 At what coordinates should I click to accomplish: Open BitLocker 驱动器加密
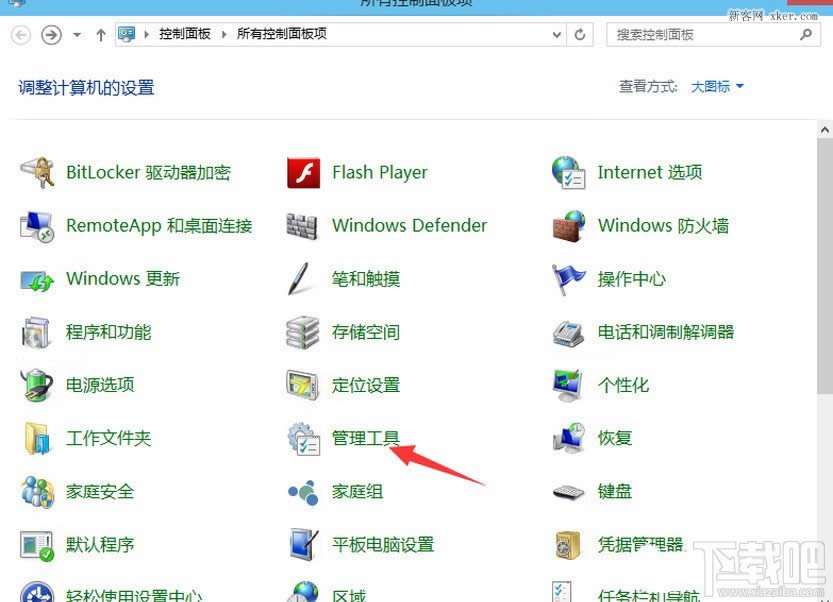click(x=148, y=171)
